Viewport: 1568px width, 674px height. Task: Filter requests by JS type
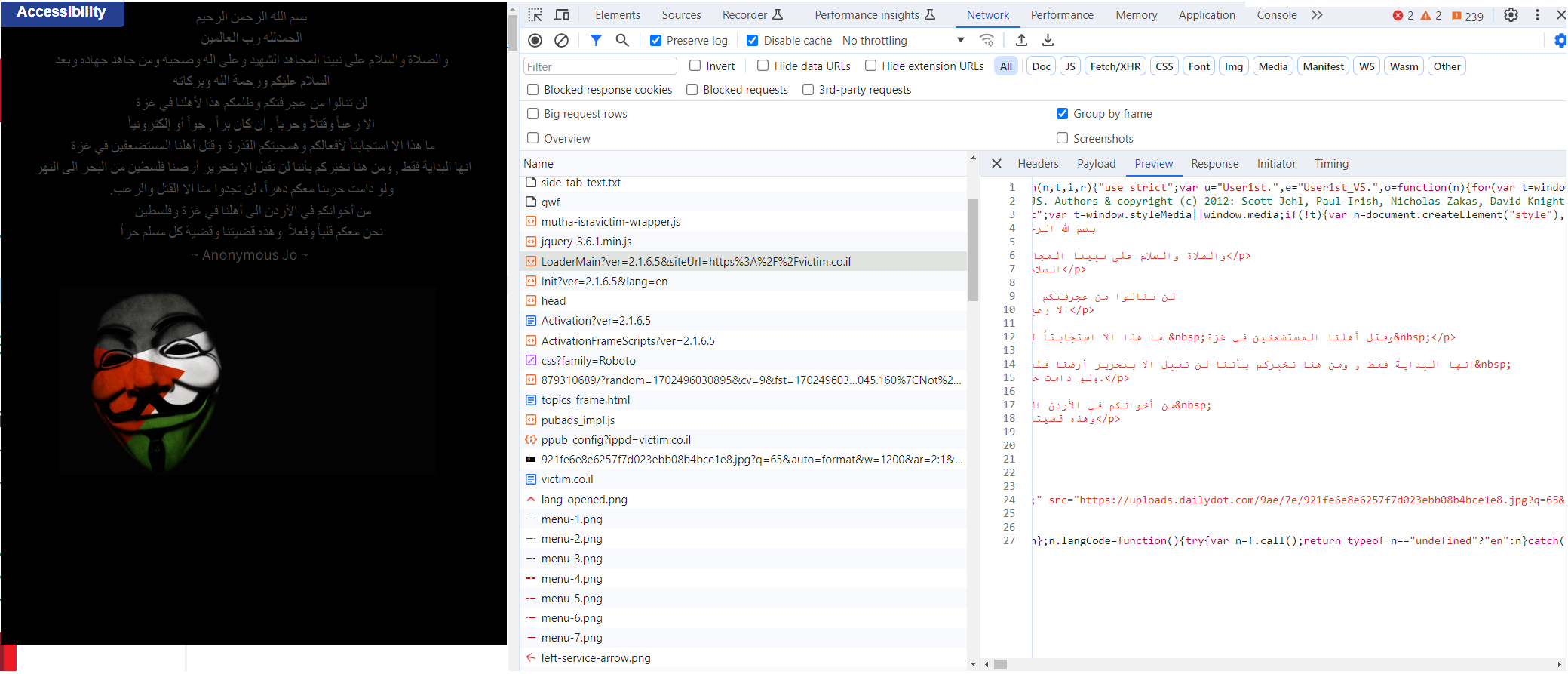pyautogui.click(x=1070, y=66)
